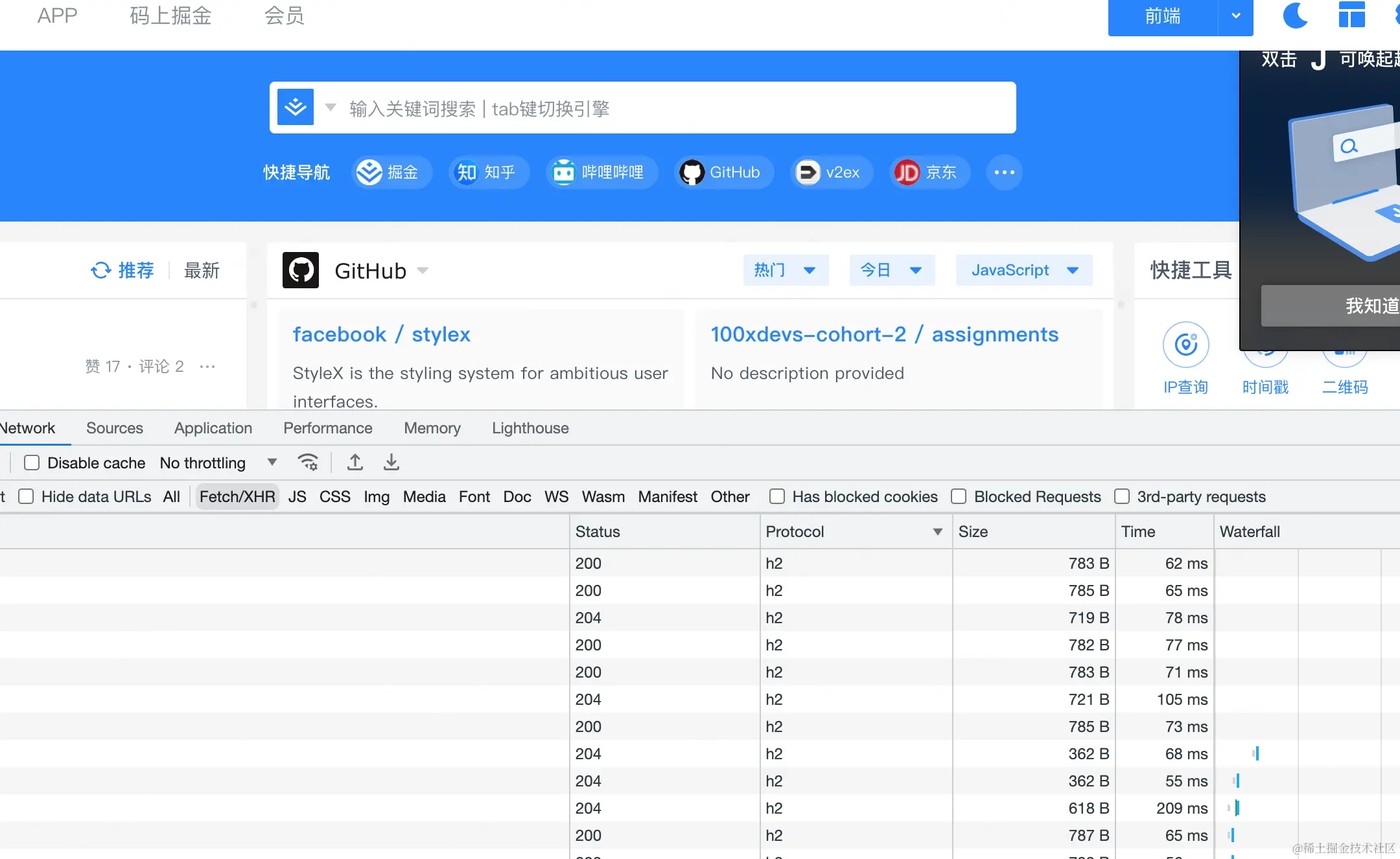Image resolution: width=1400 pixels, height=859 pixels.
Task: Check the Hide data URLs checkbox
Action: tap(26, 497)
